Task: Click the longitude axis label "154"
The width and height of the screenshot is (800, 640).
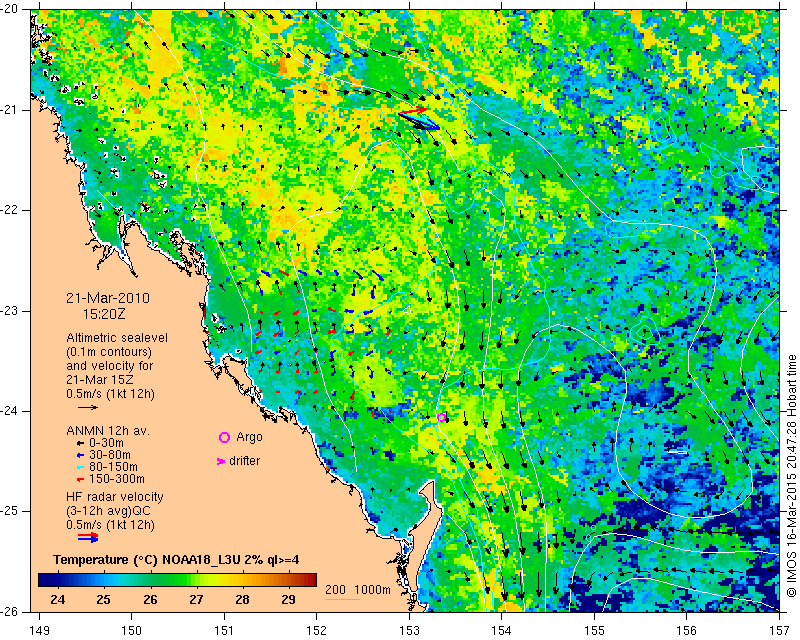Action: 502,630
